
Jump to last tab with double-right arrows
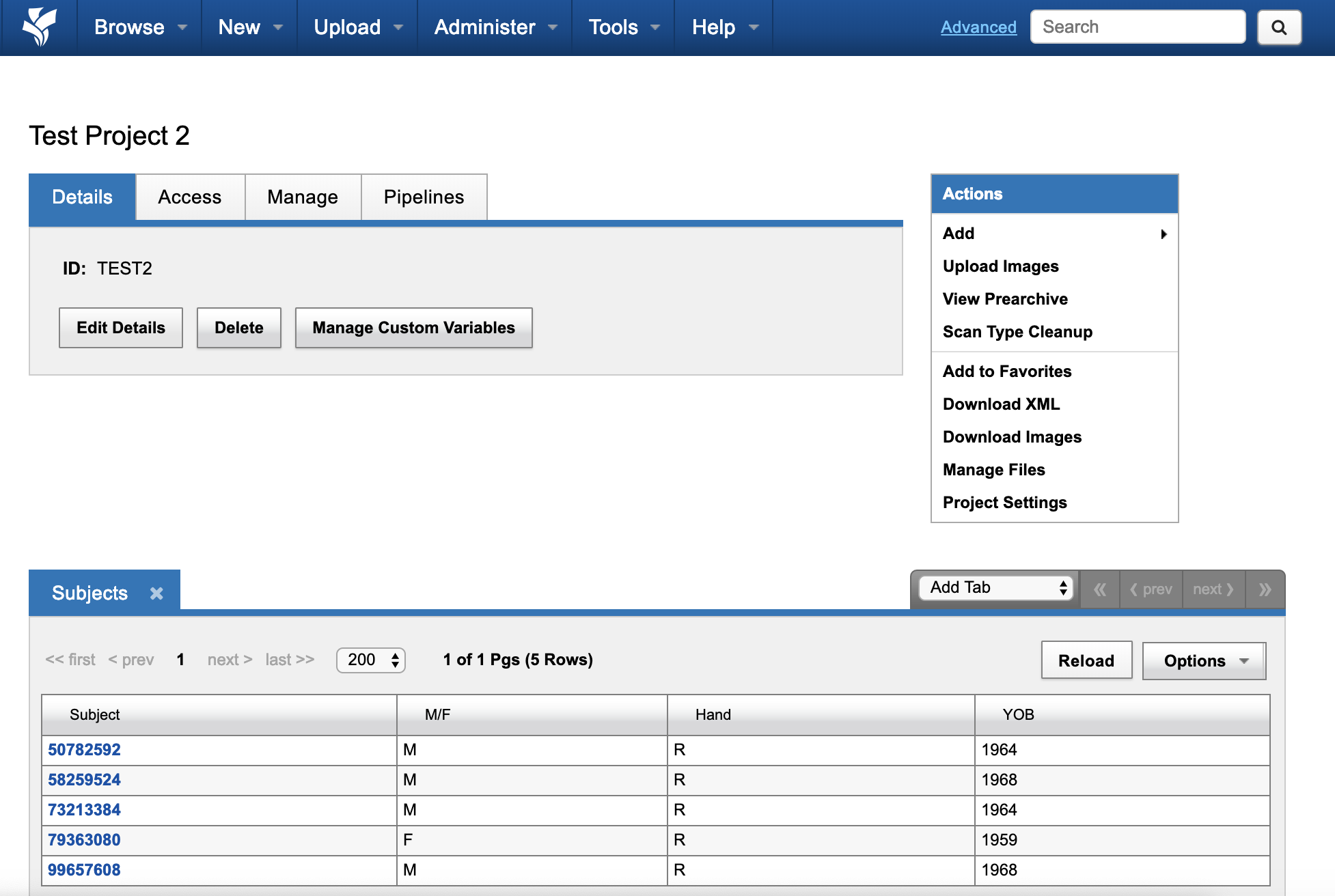click(x=1265, y=589)
